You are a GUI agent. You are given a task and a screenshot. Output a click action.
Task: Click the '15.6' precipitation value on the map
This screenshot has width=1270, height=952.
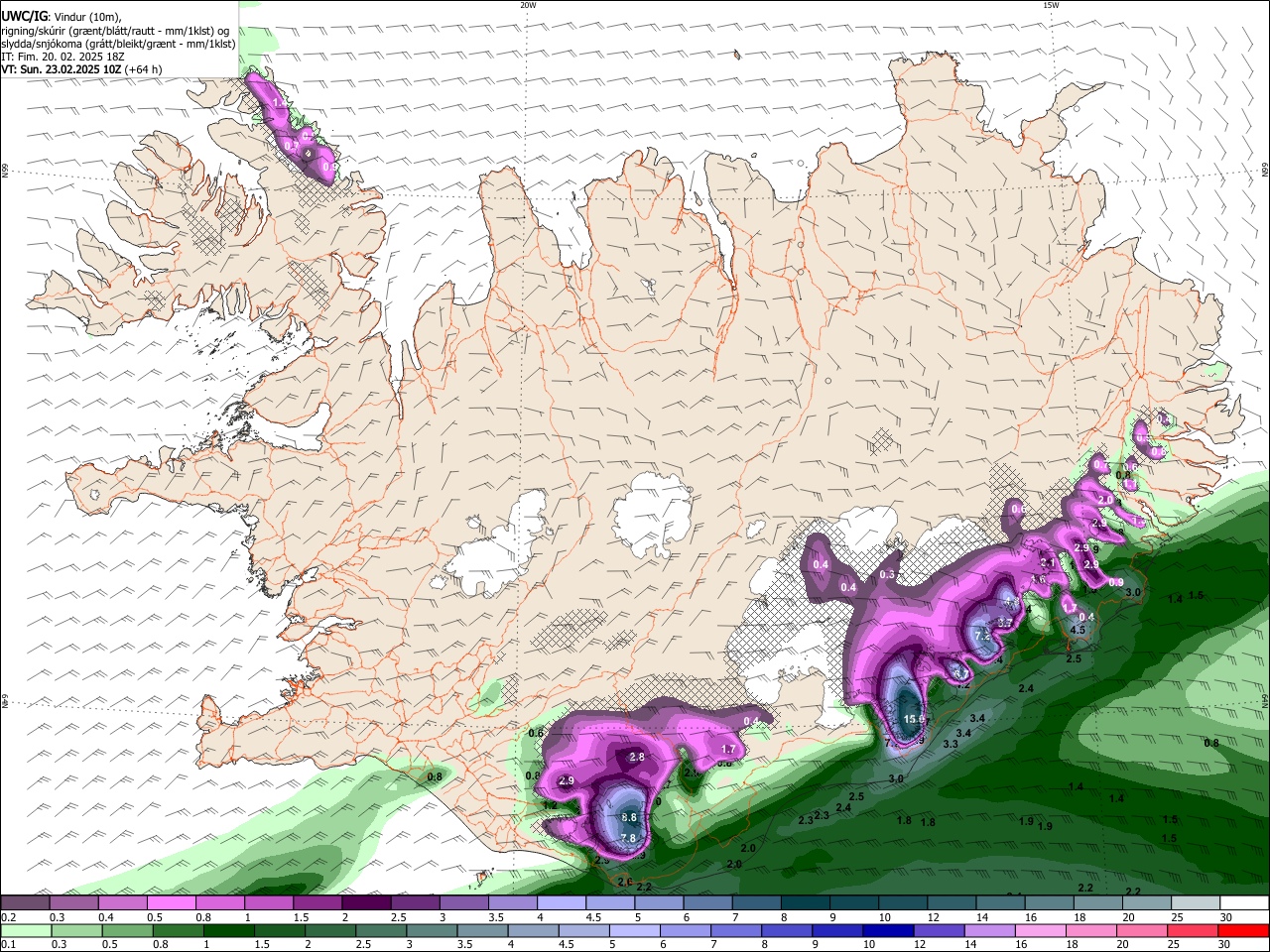point(914,719)
